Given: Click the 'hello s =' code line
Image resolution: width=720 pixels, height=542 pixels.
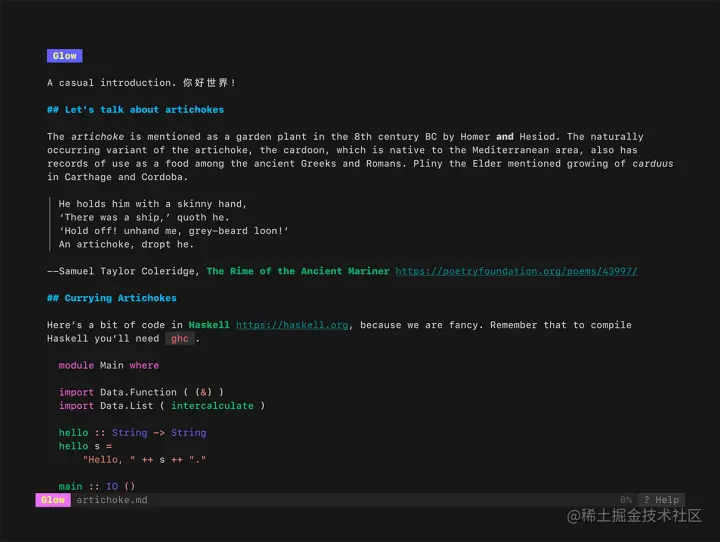Looking at the screenshot, I should tap(85, 446).
